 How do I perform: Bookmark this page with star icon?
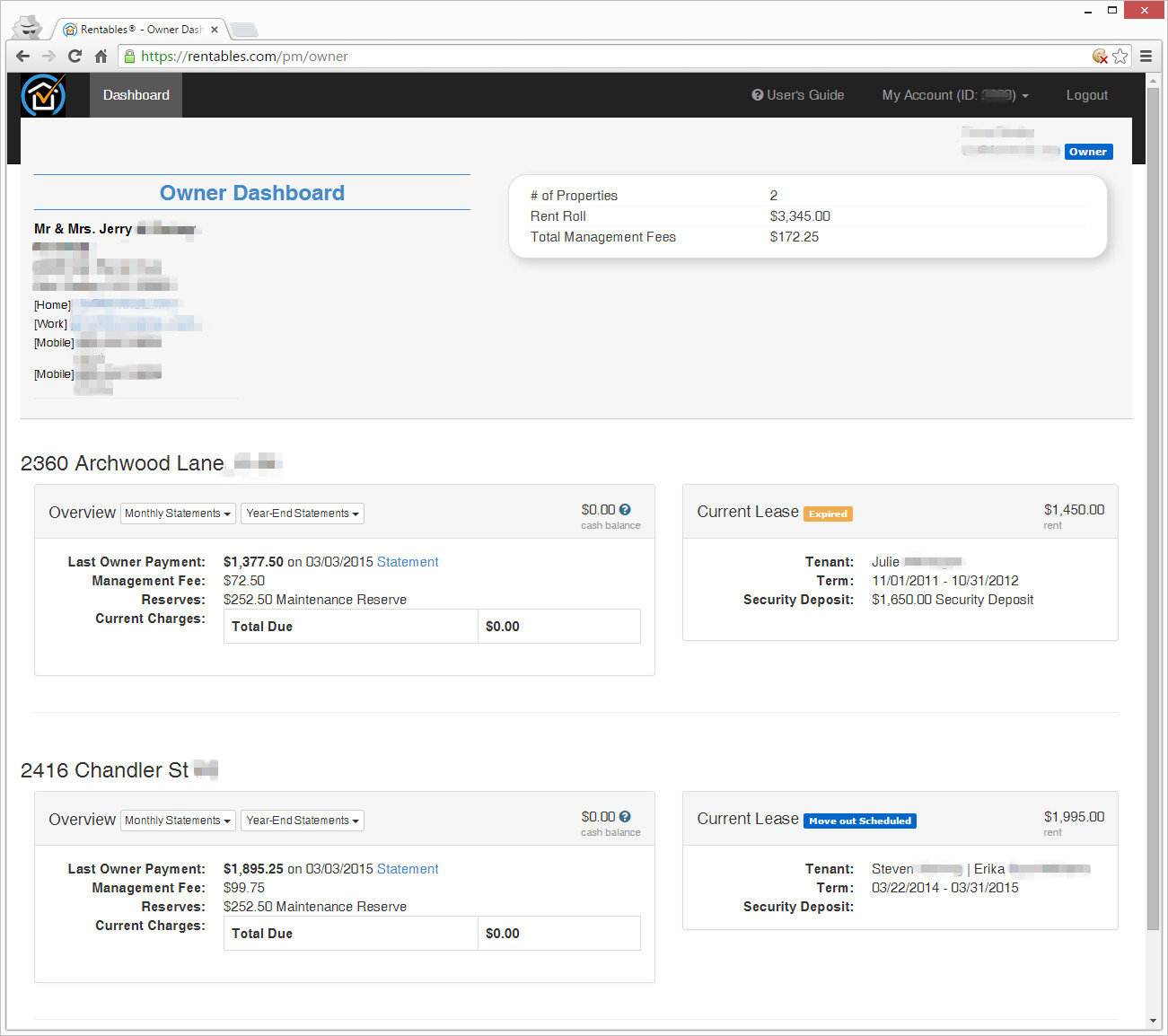pos(1120,57)
